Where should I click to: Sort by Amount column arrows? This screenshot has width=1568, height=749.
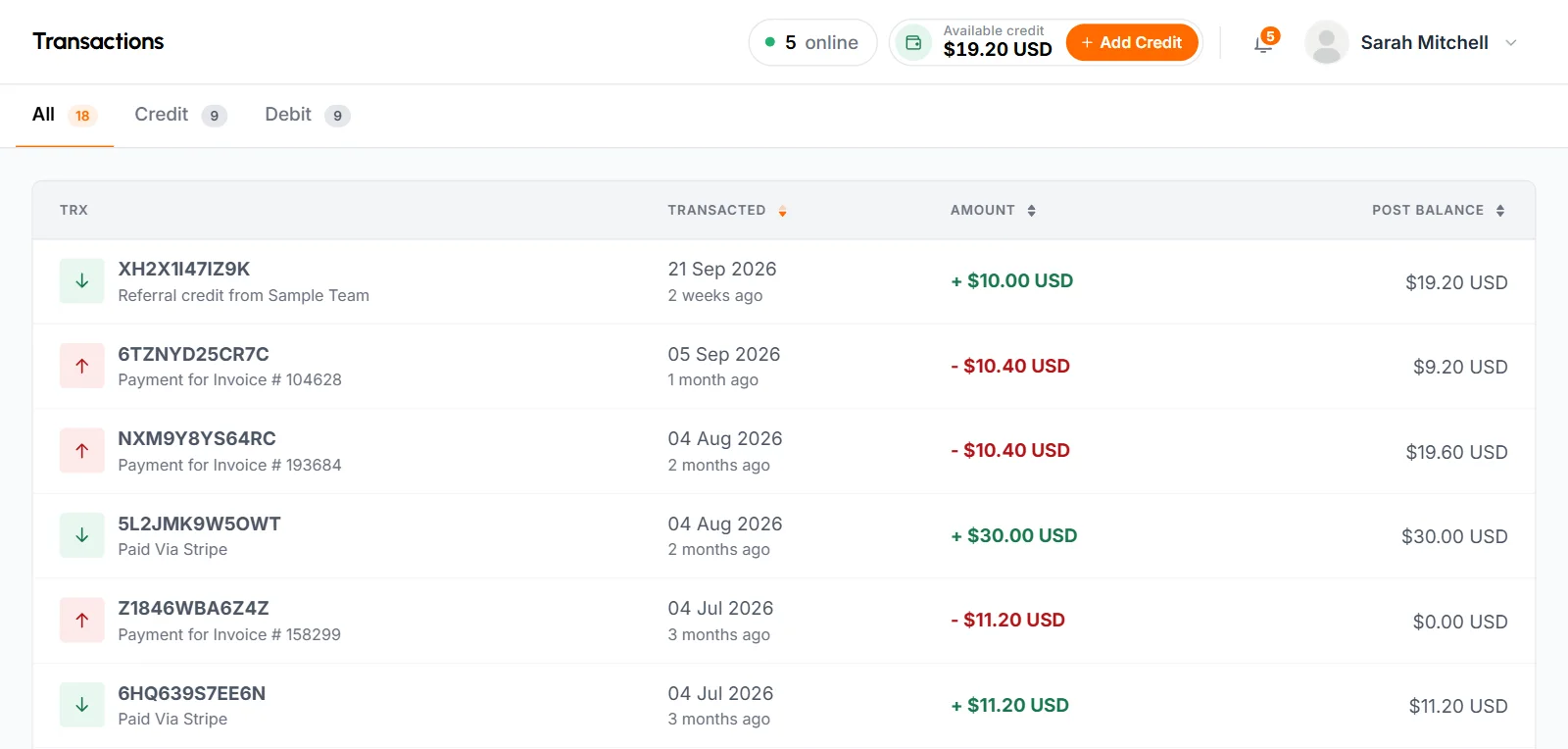pos(1031,211)
